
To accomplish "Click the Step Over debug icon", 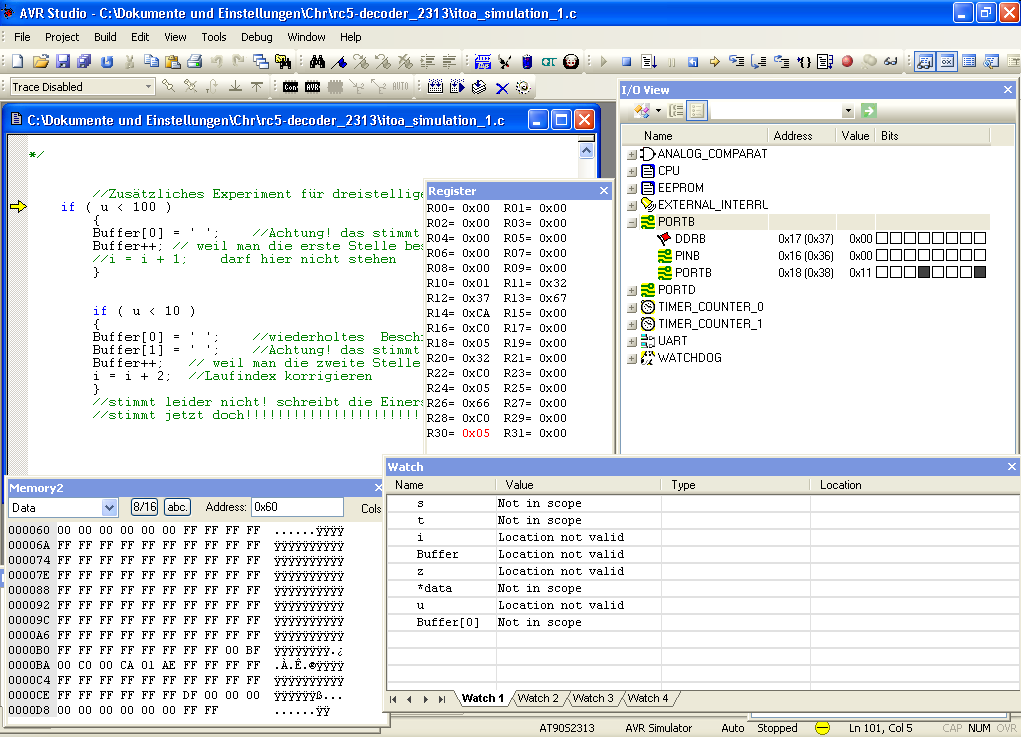I will [759, 61].
